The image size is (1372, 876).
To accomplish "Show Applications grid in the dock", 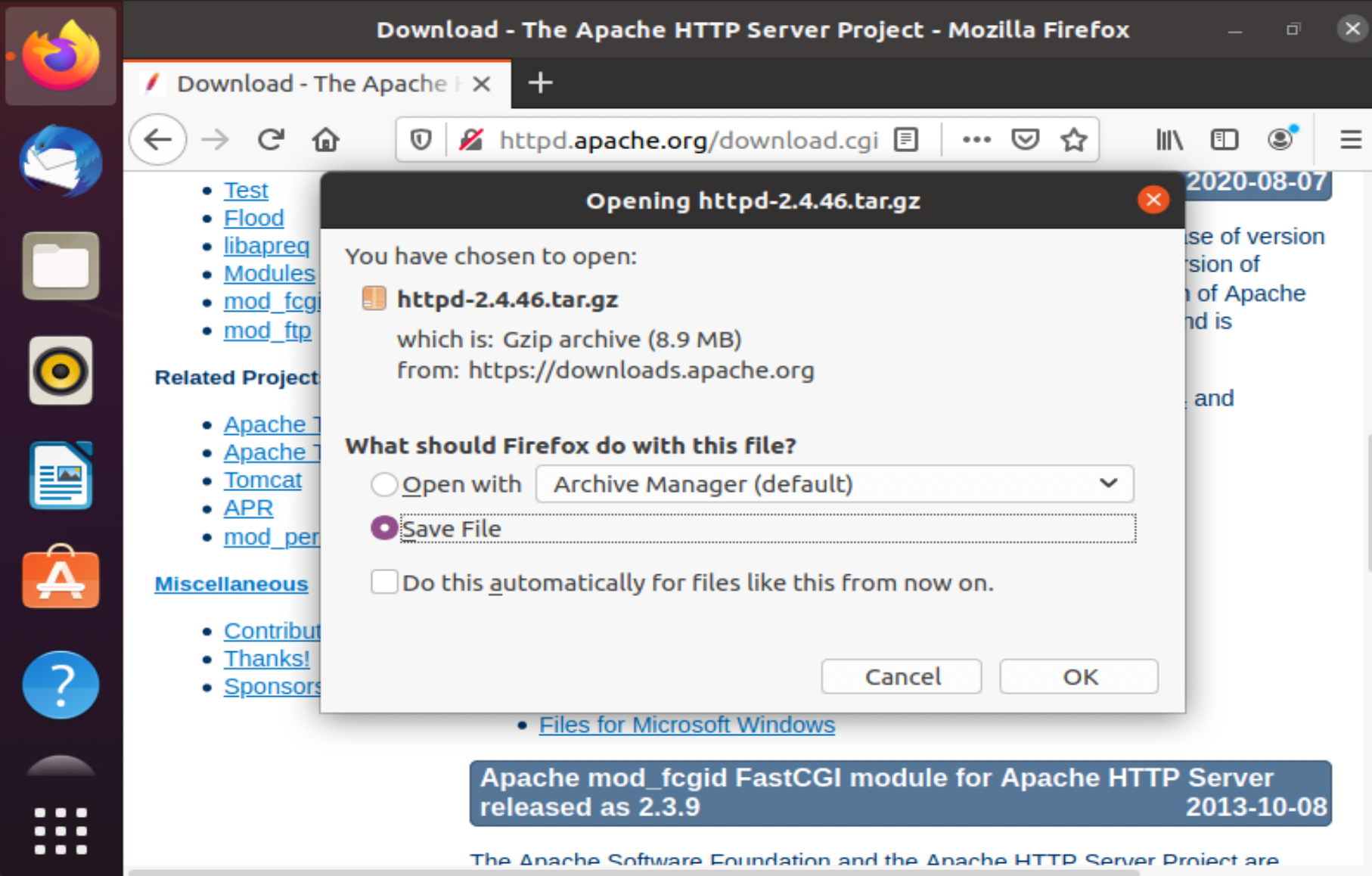I will (61, 831).
